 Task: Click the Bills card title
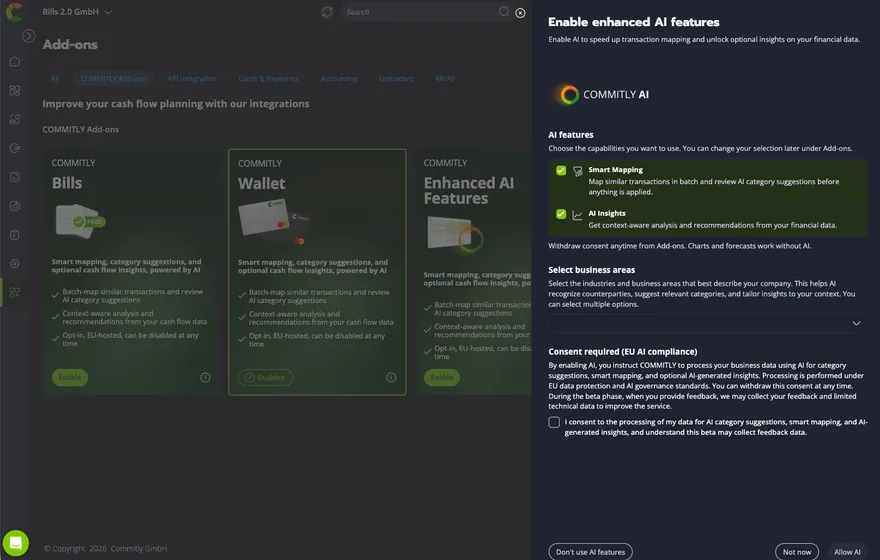pyautogui.click(x=67, y=183)
